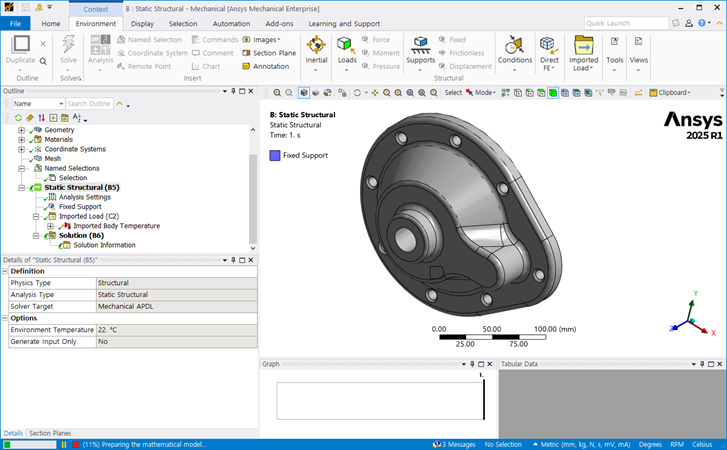Screen dimensions: 727x450
Task: Select the Fixed Support tree item
Action: click(x=80, y=207)
